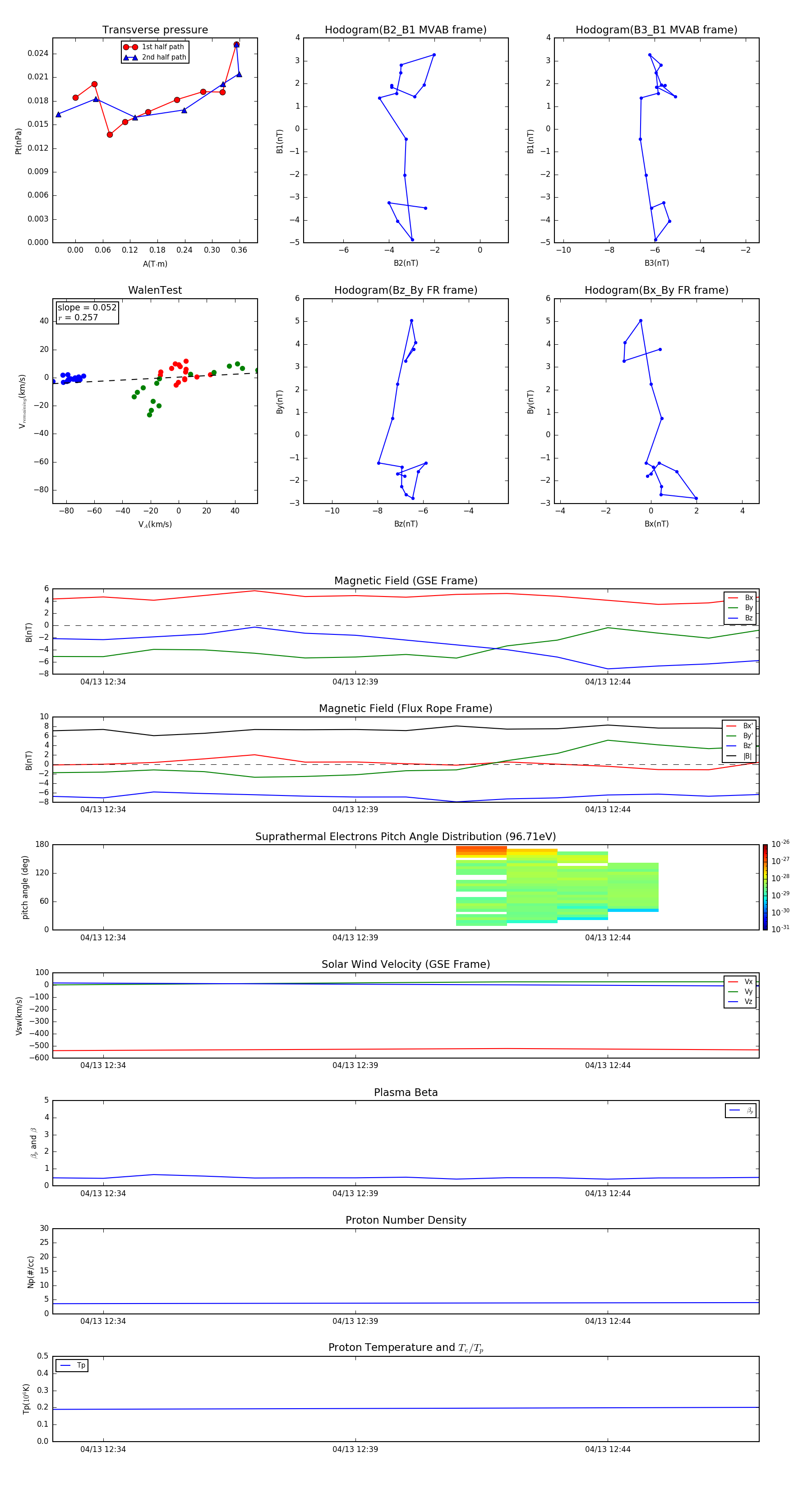Screen dimensions: 812x1489
Task: Click 'B3(nT)' x-axis label
Action: 656,263
